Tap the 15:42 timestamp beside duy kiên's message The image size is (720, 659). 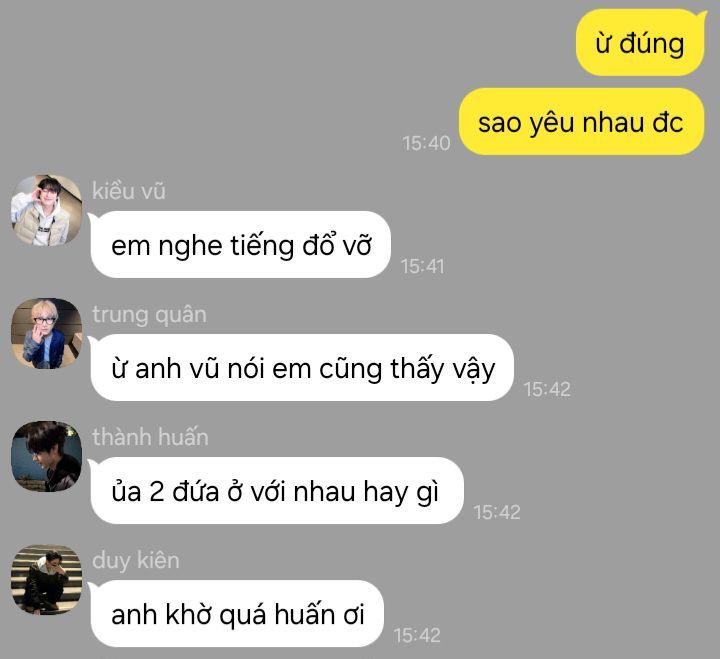pyautogui.click(x=417, y=636)
